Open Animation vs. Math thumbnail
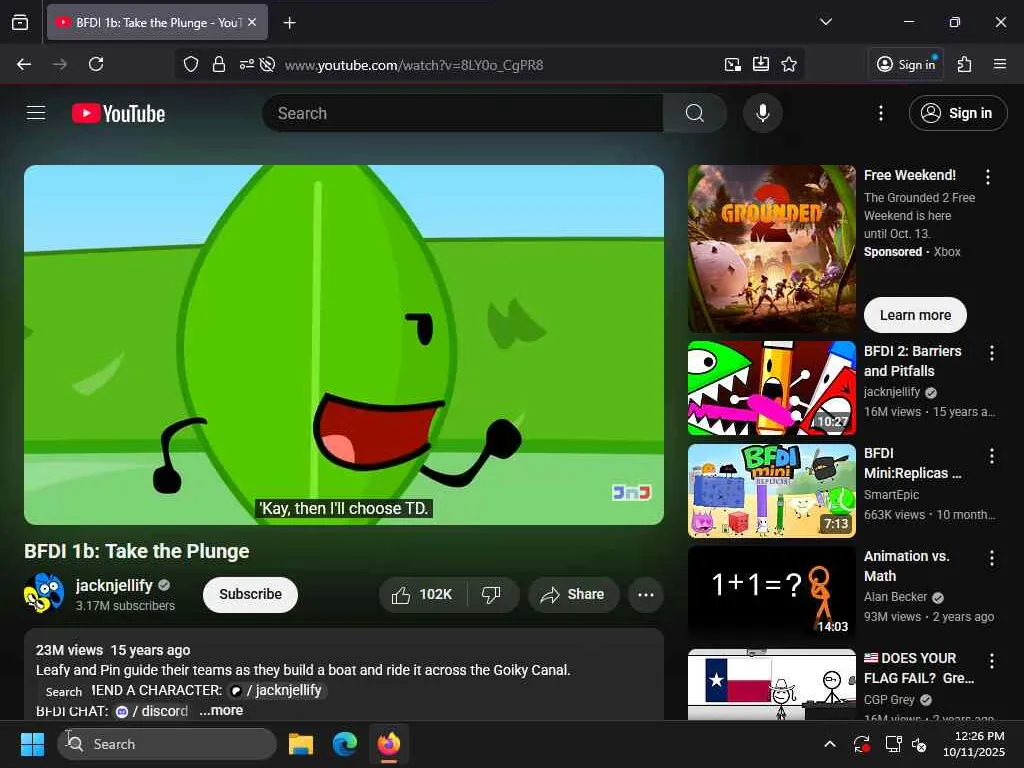Image resolution: width=1024 pixels, height=768 pixels. (x=771, y=593)
